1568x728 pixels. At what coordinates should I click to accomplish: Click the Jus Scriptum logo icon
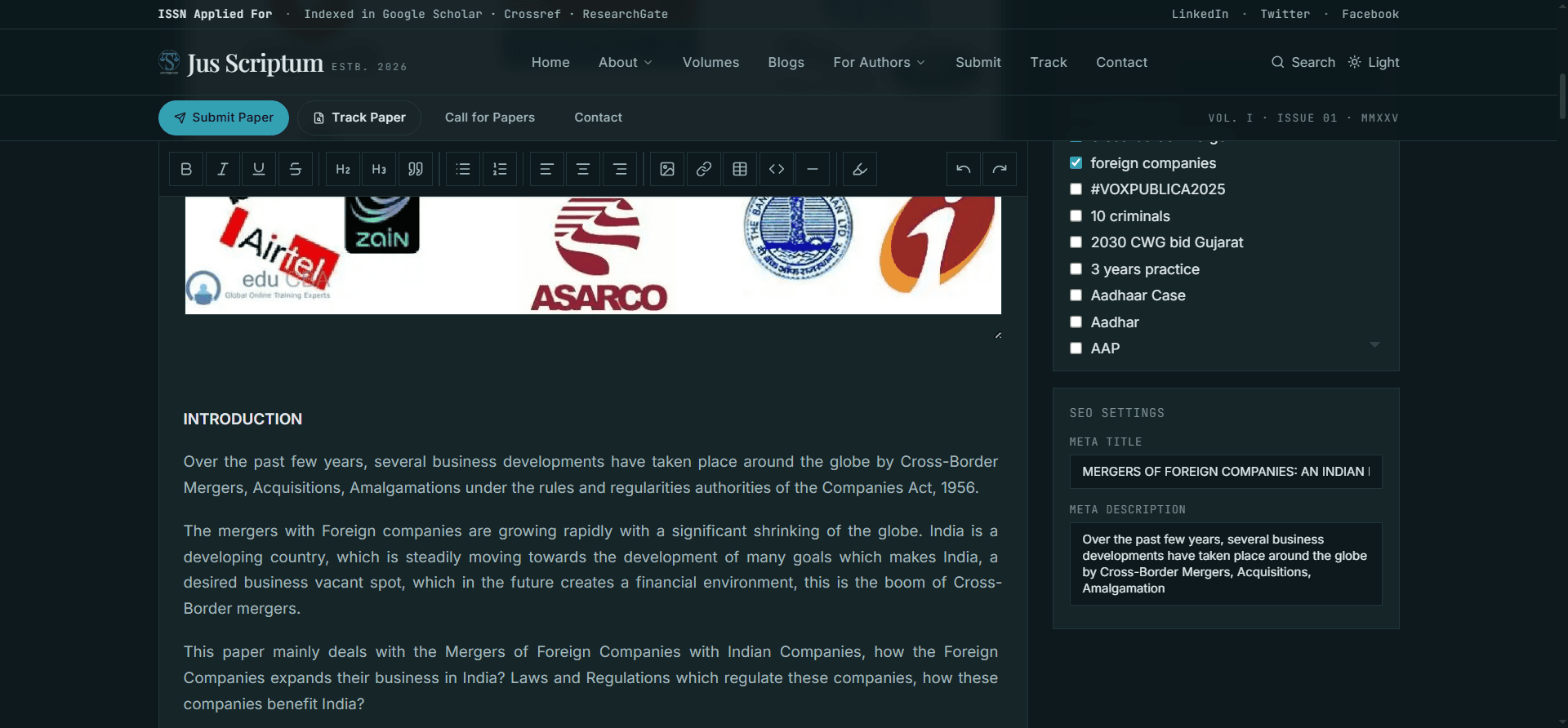tap(169, 63)
